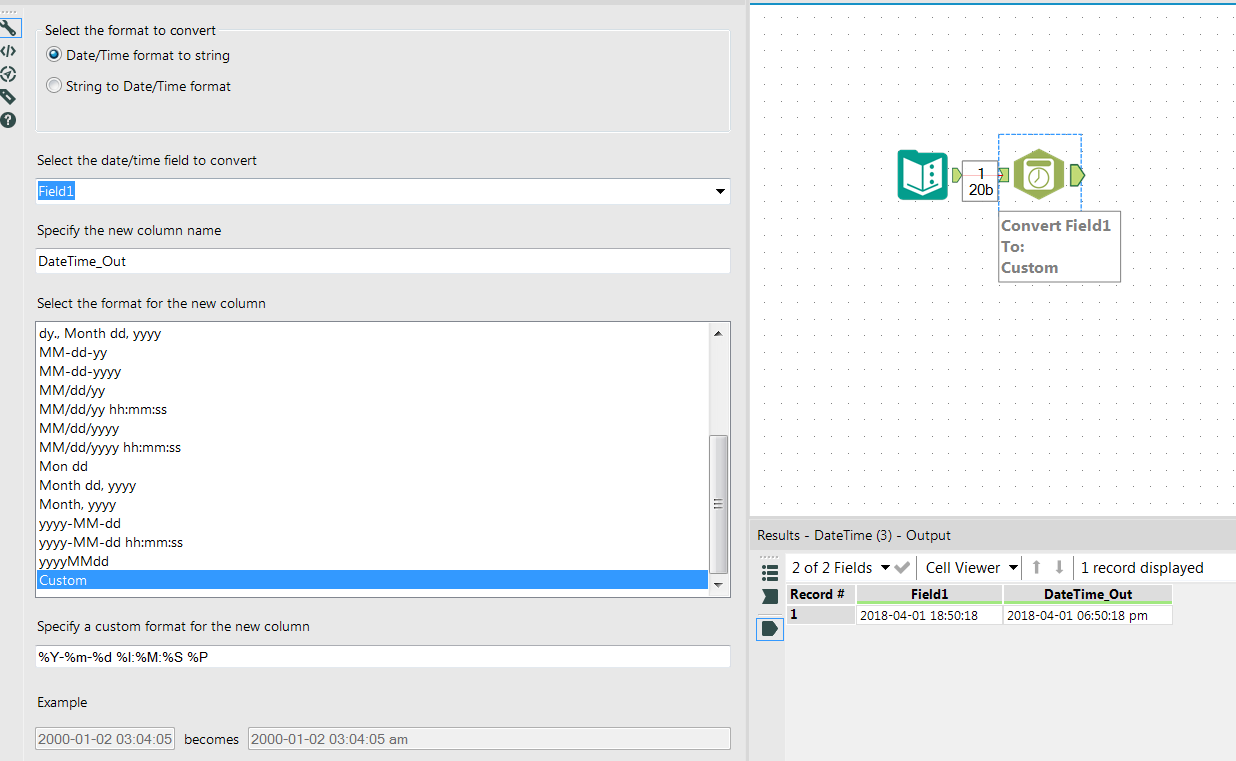Select the Input Data tool on canvas

click(922, 174)
